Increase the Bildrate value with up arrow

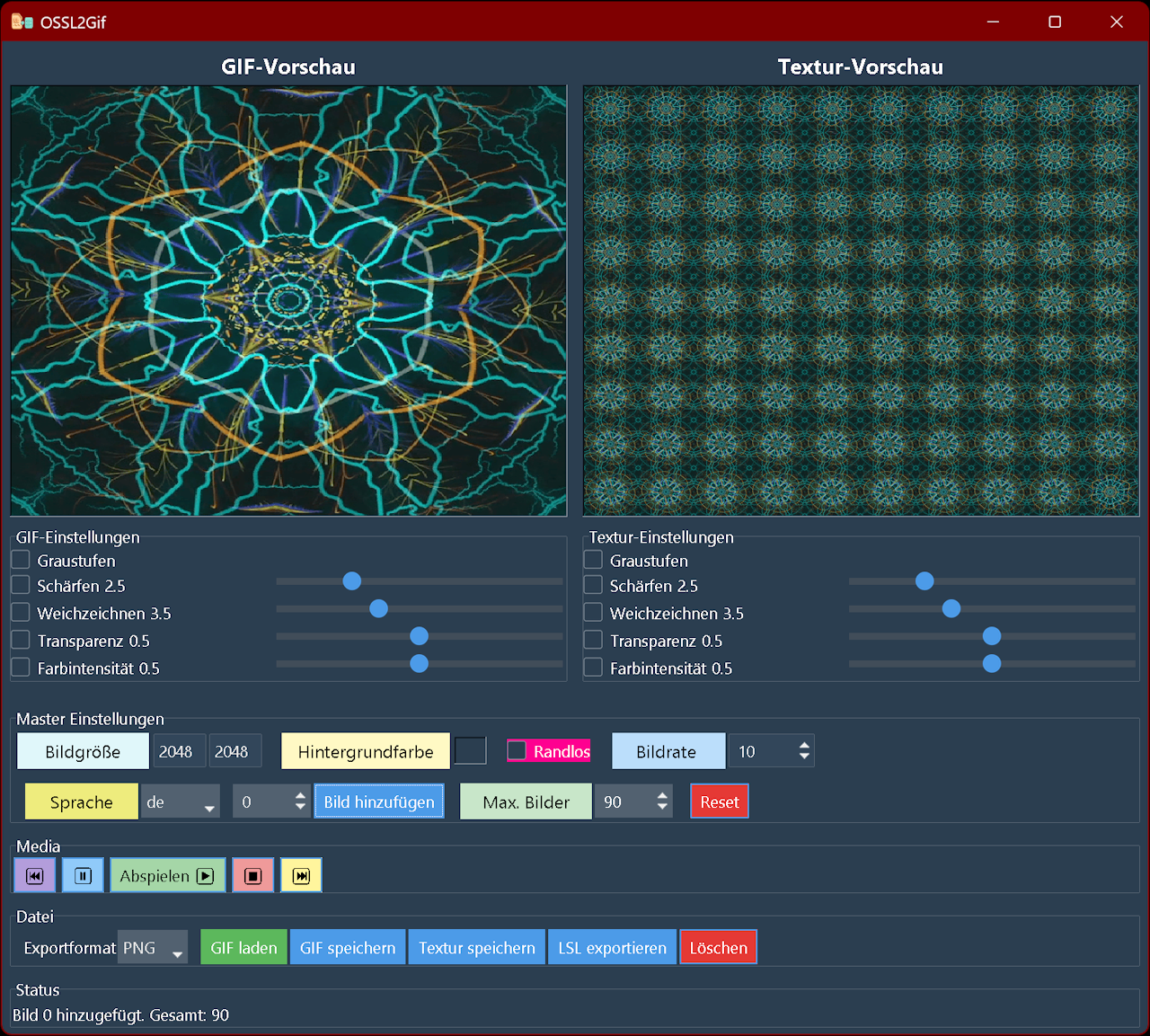point(804,745)
